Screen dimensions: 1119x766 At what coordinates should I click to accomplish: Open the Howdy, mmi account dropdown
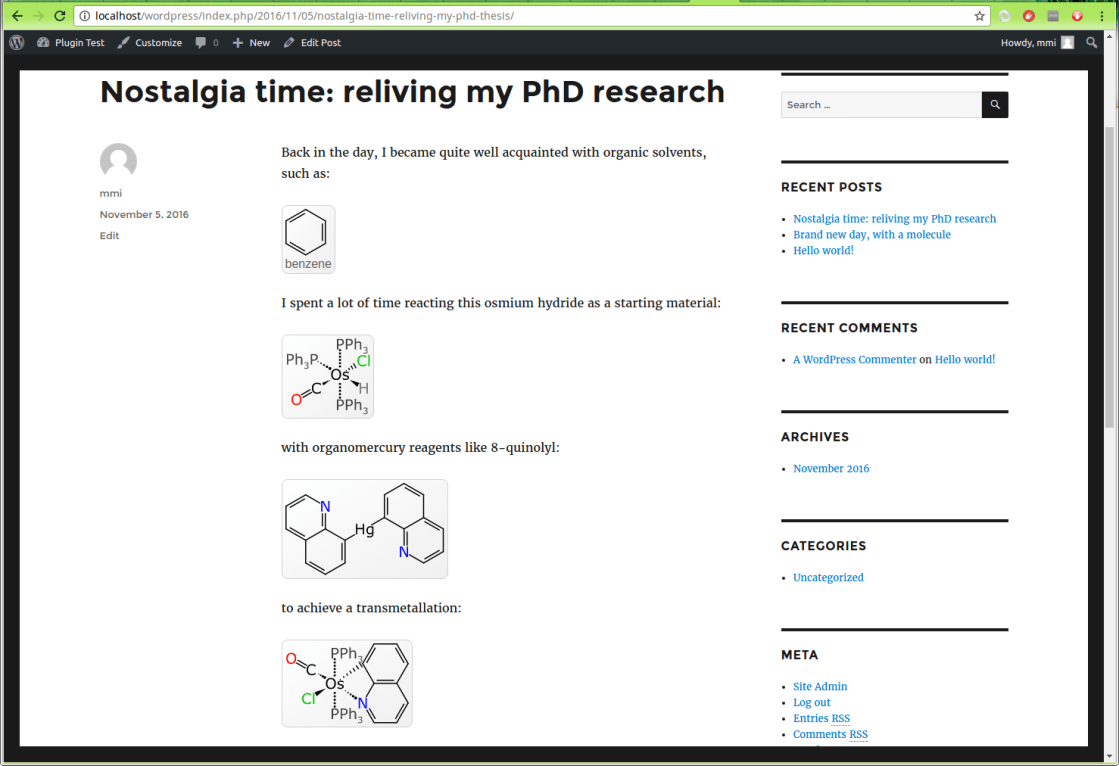click(1036, 43)
